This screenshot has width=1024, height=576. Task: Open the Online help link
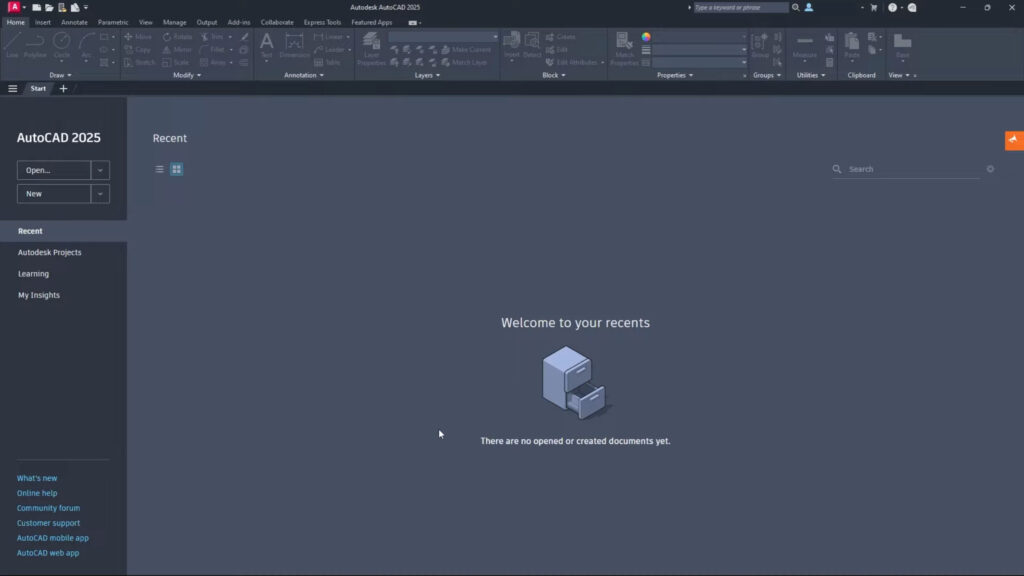click(37, 493)
